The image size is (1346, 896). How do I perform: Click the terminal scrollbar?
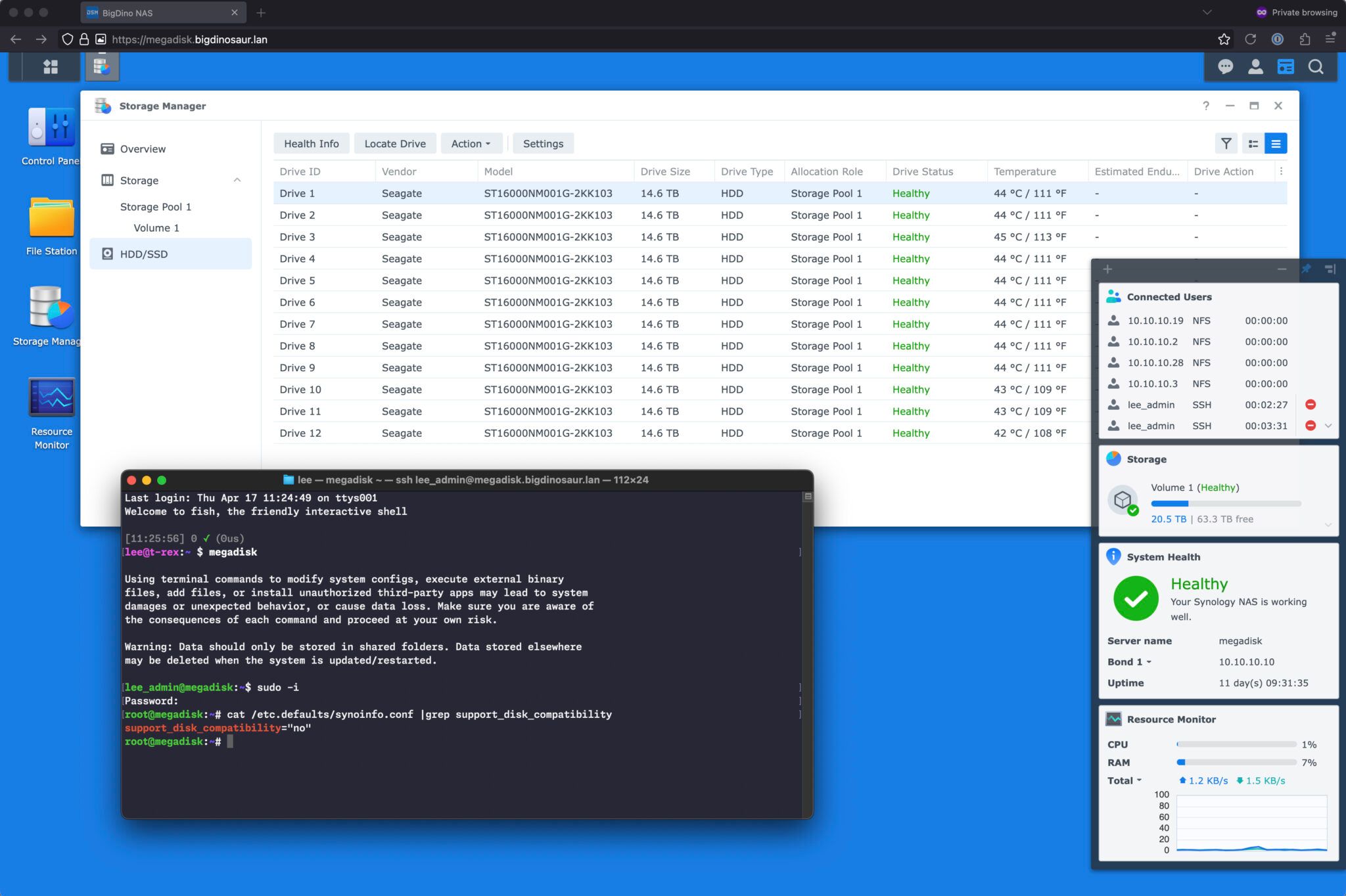(808, 654)
